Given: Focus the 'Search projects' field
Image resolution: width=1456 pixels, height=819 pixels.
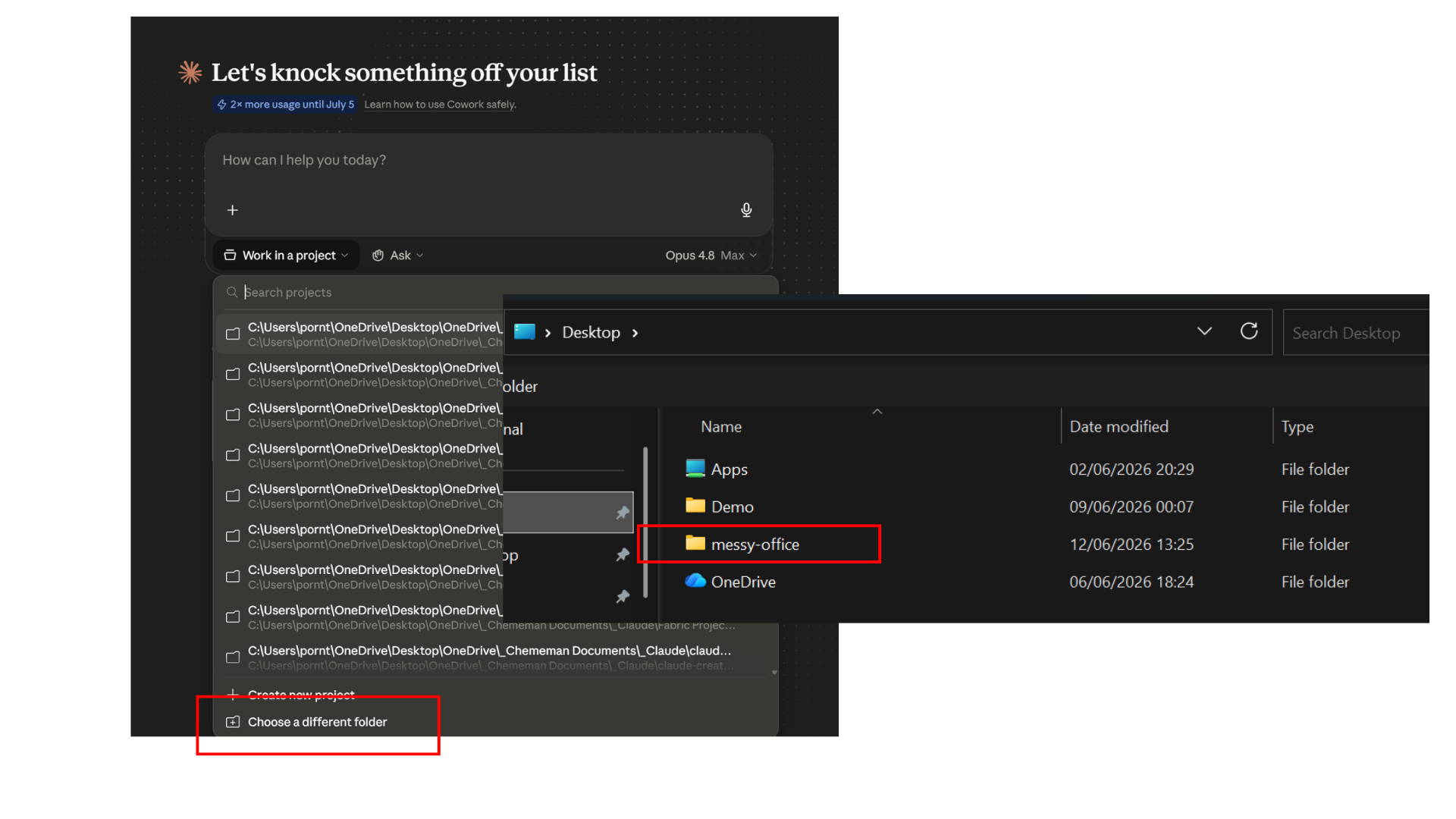Looking at the screenshot, I should (364, 293).
